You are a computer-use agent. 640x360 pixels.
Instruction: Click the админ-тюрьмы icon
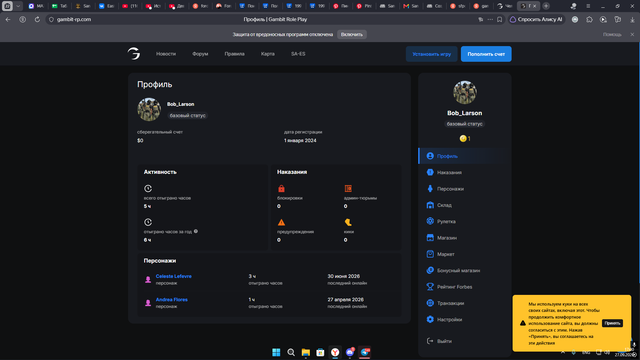point(348,189)
